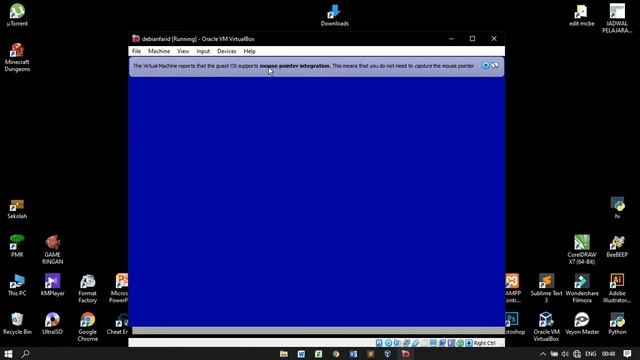Click the keyboard capture status icon
This screenshot has width=640, height=360.
(x=469, y=343)
